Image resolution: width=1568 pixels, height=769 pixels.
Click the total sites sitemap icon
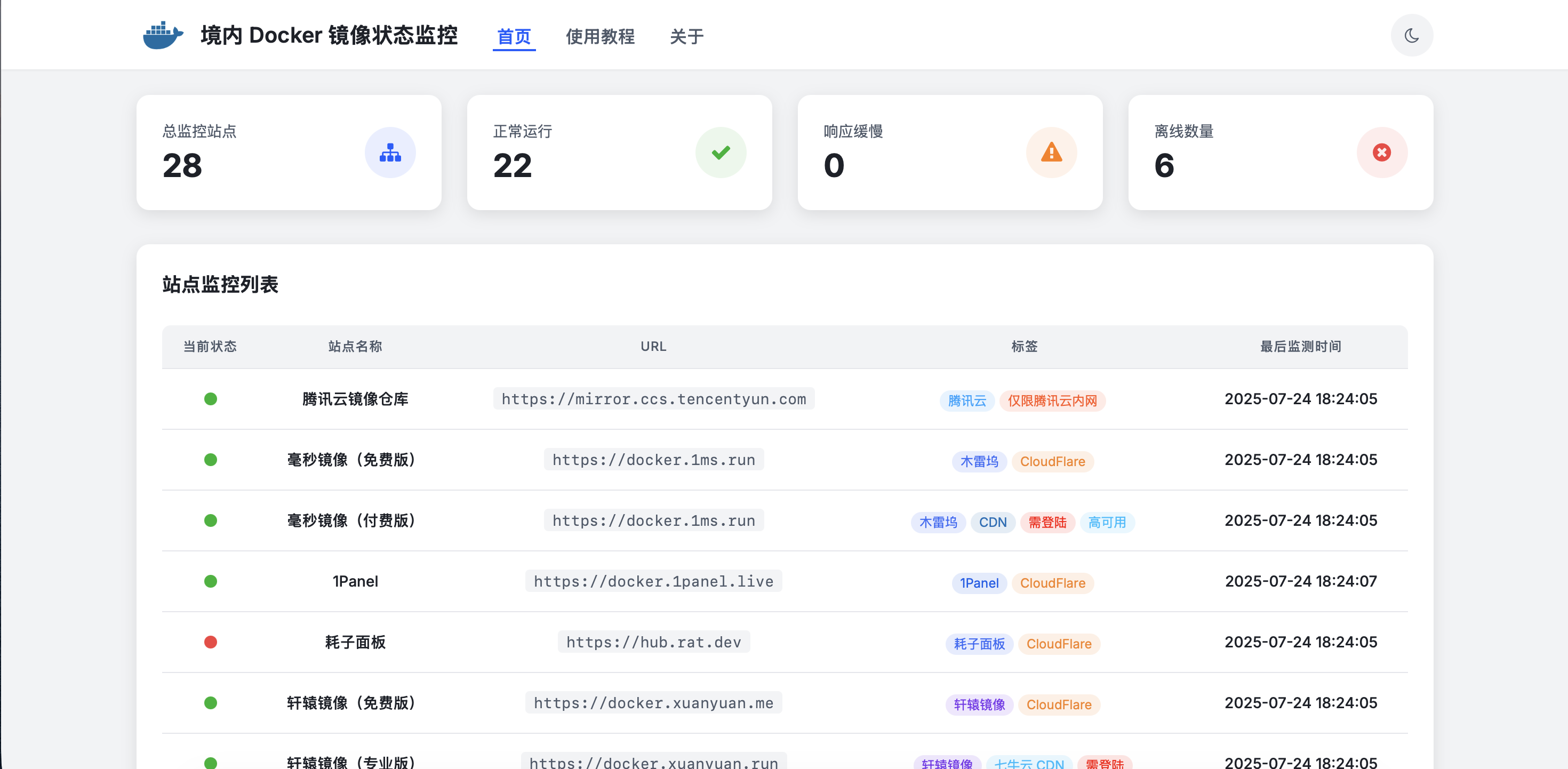(x=390, y=152)
